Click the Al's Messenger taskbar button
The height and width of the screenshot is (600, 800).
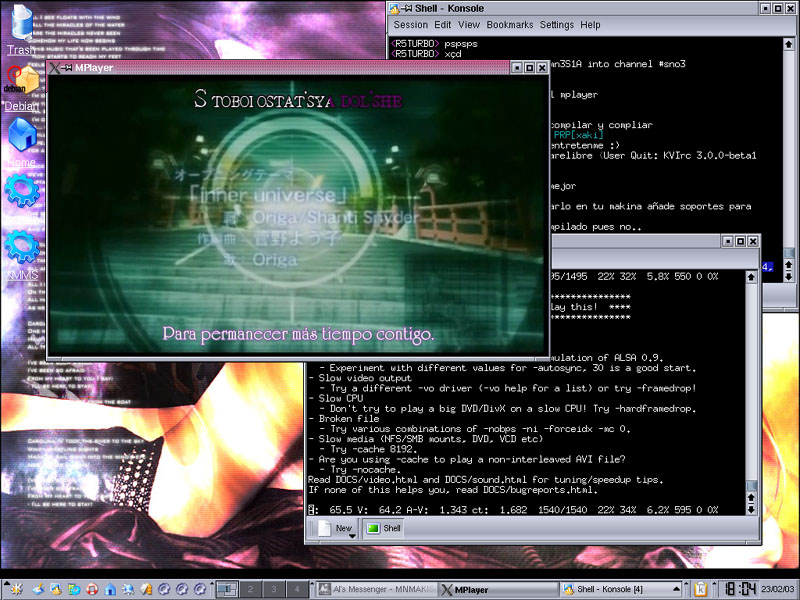pyautogui.click(x=375, y=589)
